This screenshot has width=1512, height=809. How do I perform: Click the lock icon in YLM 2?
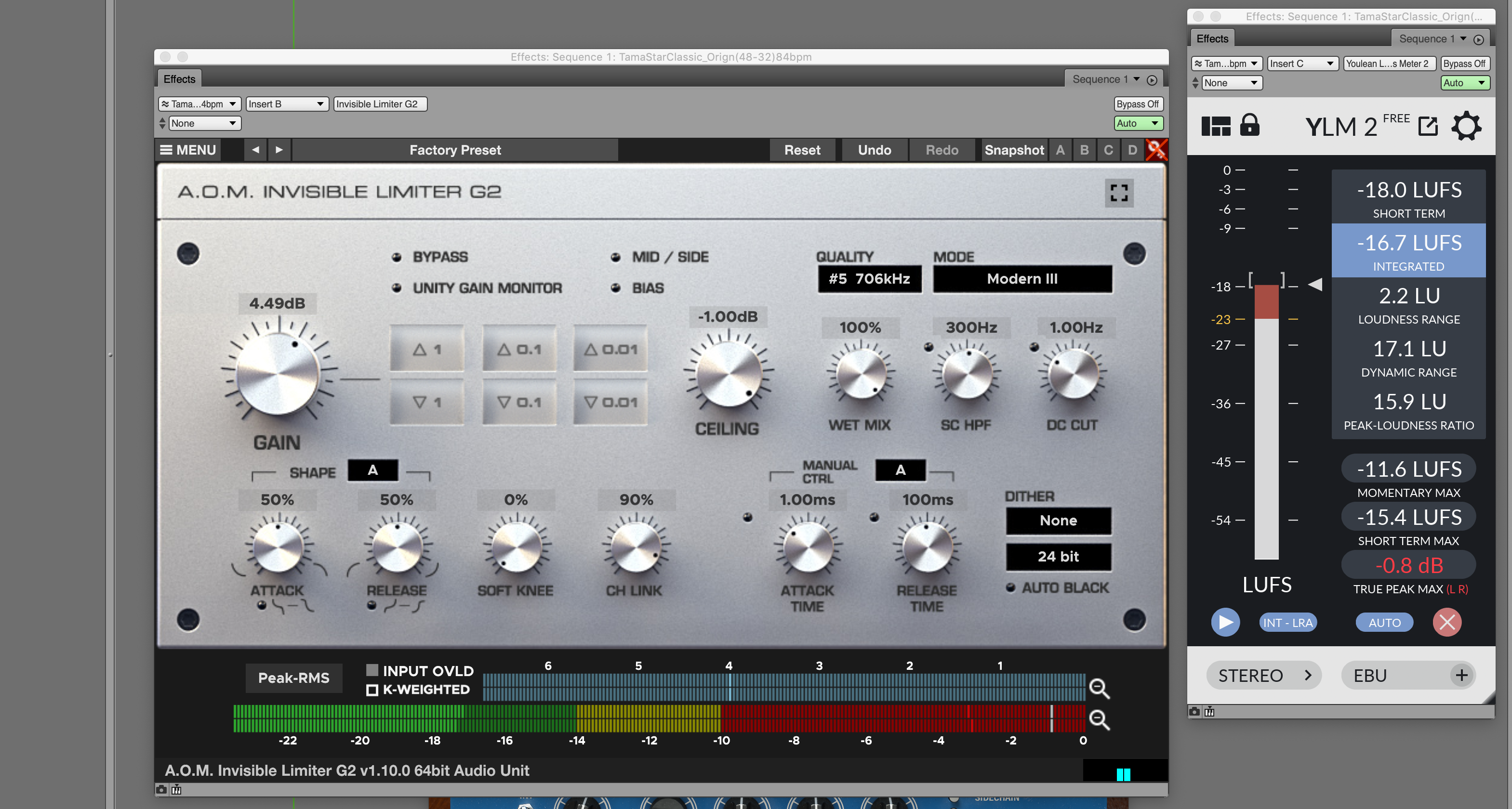[x=1249, y=125]
